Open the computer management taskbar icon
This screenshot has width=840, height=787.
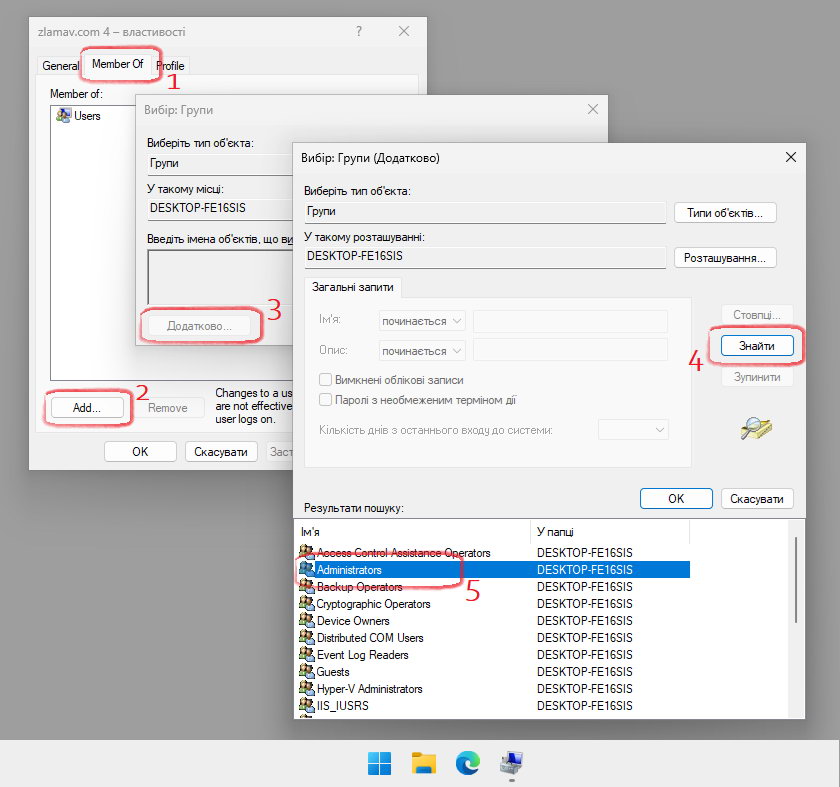click(x=512, y=765)
